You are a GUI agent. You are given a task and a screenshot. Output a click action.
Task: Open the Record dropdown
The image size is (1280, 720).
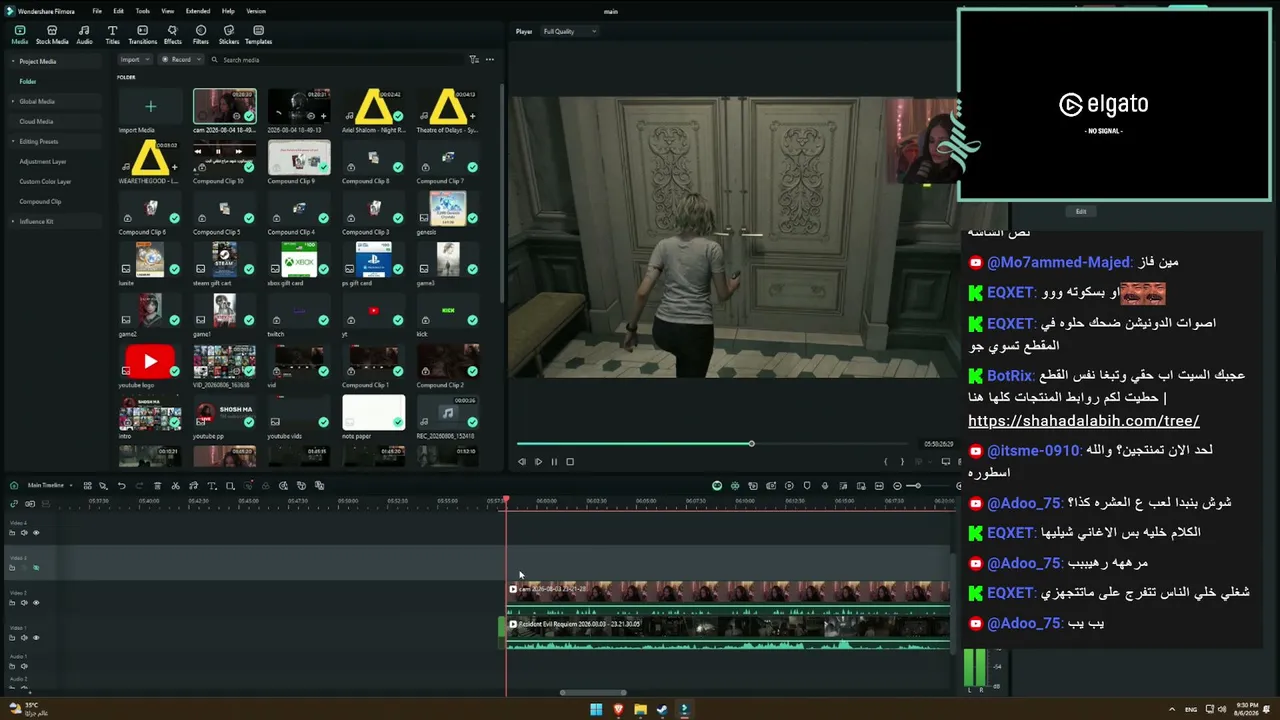pos(181,60)
